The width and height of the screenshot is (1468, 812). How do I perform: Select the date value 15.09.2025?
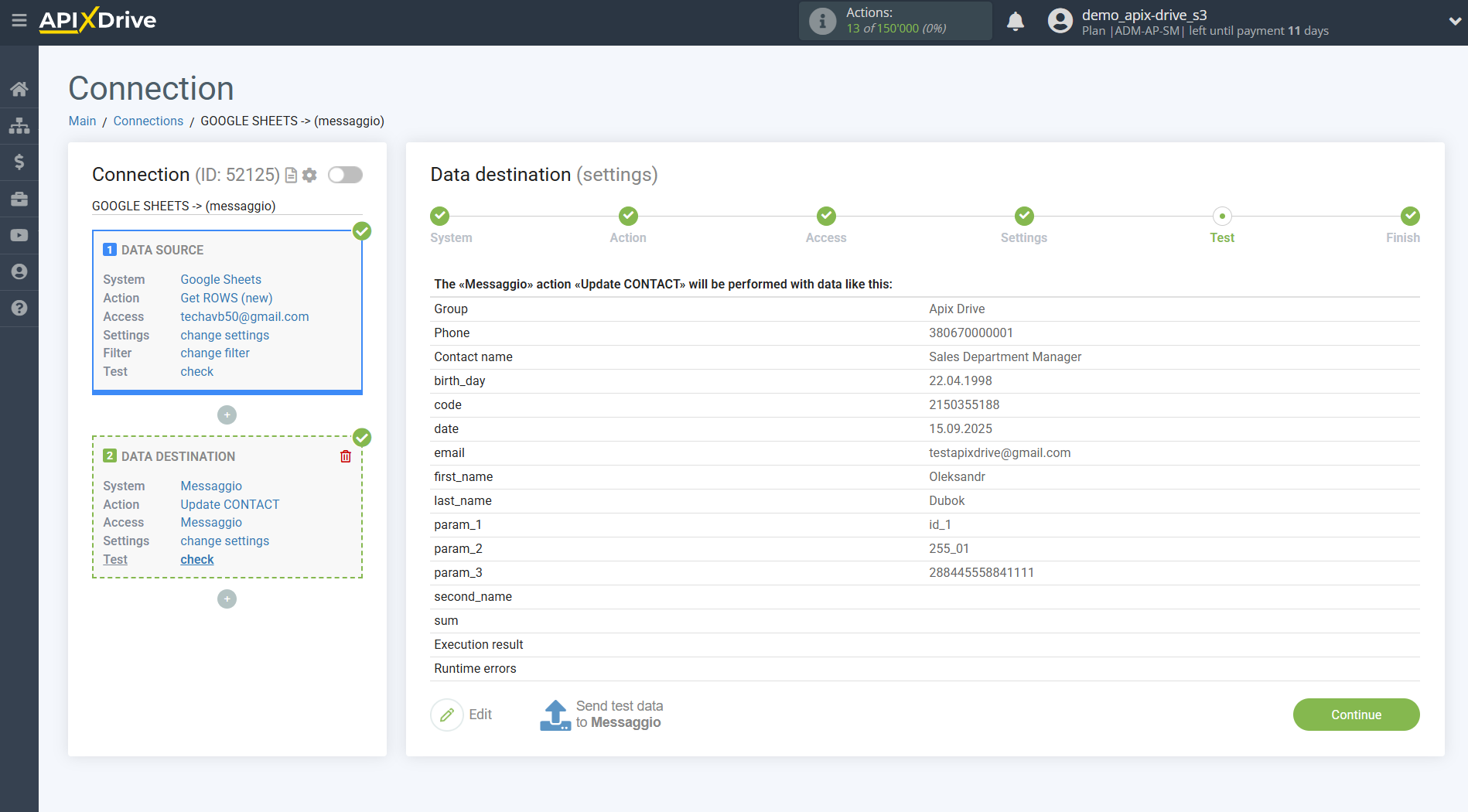click(x=960, y=428)
